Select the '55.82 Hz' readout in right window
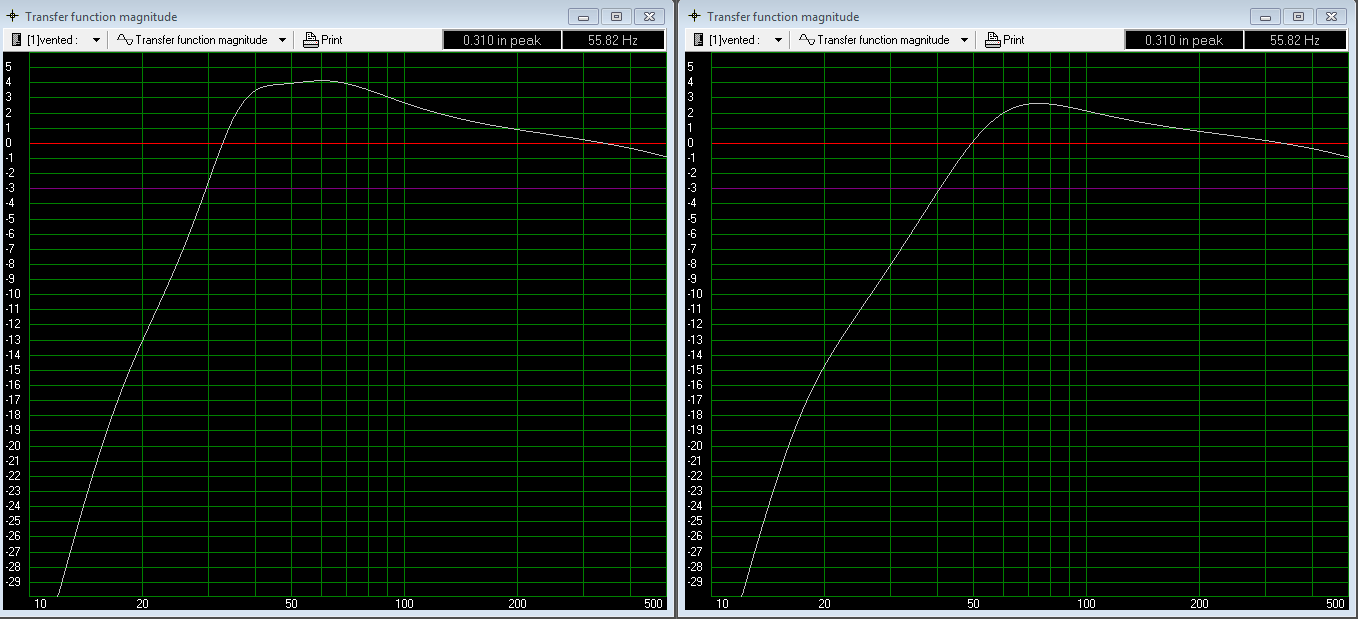Image resolution: width=1358 pixels, height=619 pixels. (1295, 40)
